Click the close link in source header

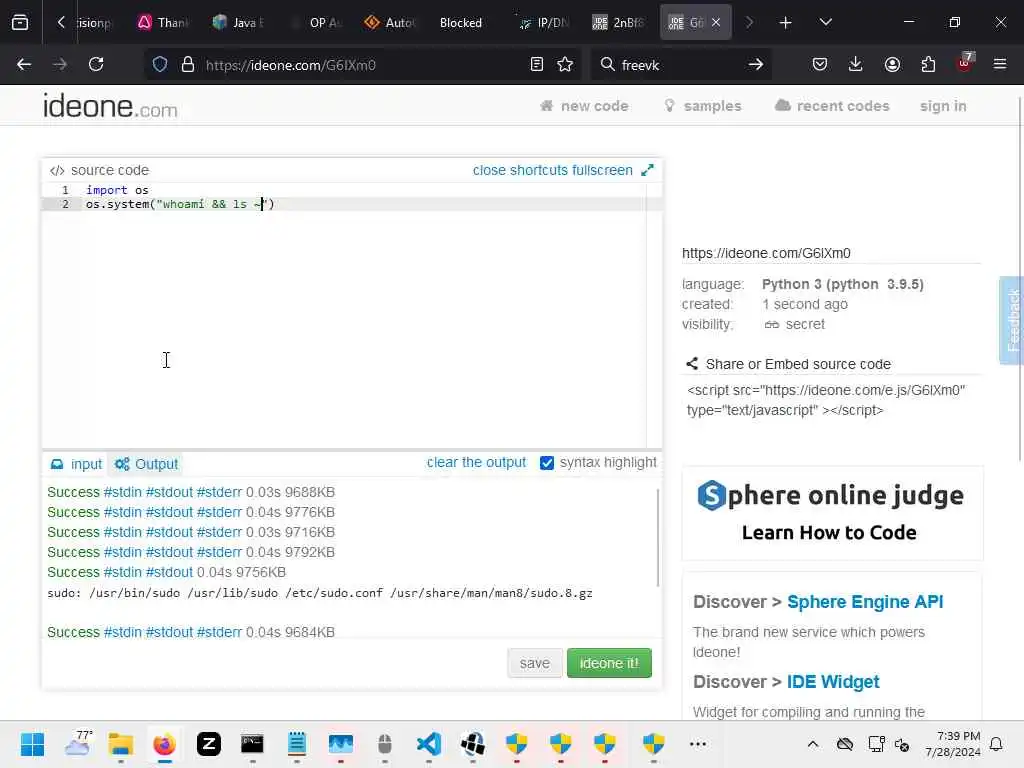(x=489, y=170)
